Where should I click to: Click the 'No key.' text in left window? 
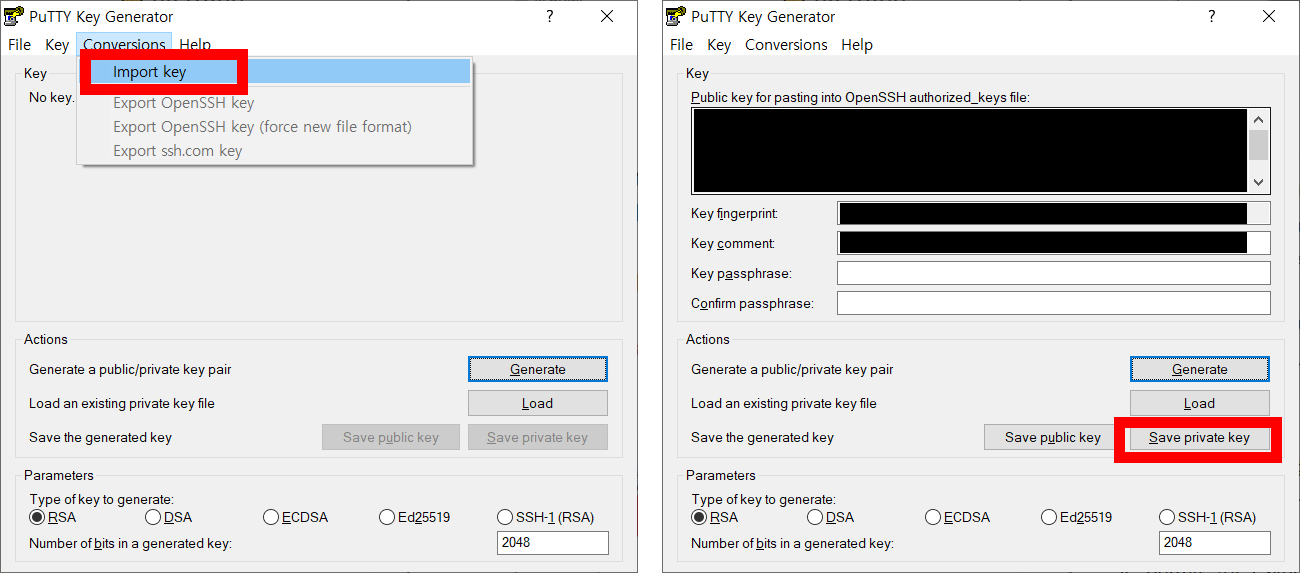52,97
